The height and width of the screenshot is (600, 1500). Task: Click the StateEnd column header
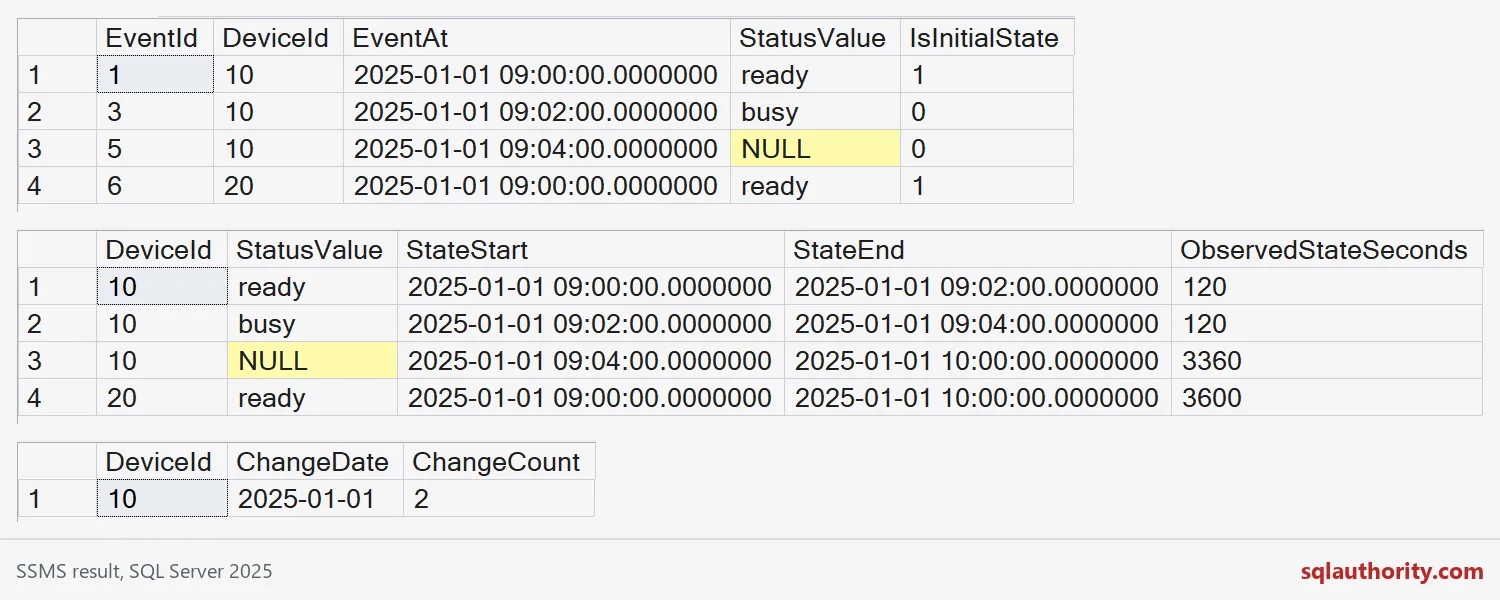pos(978,250)
